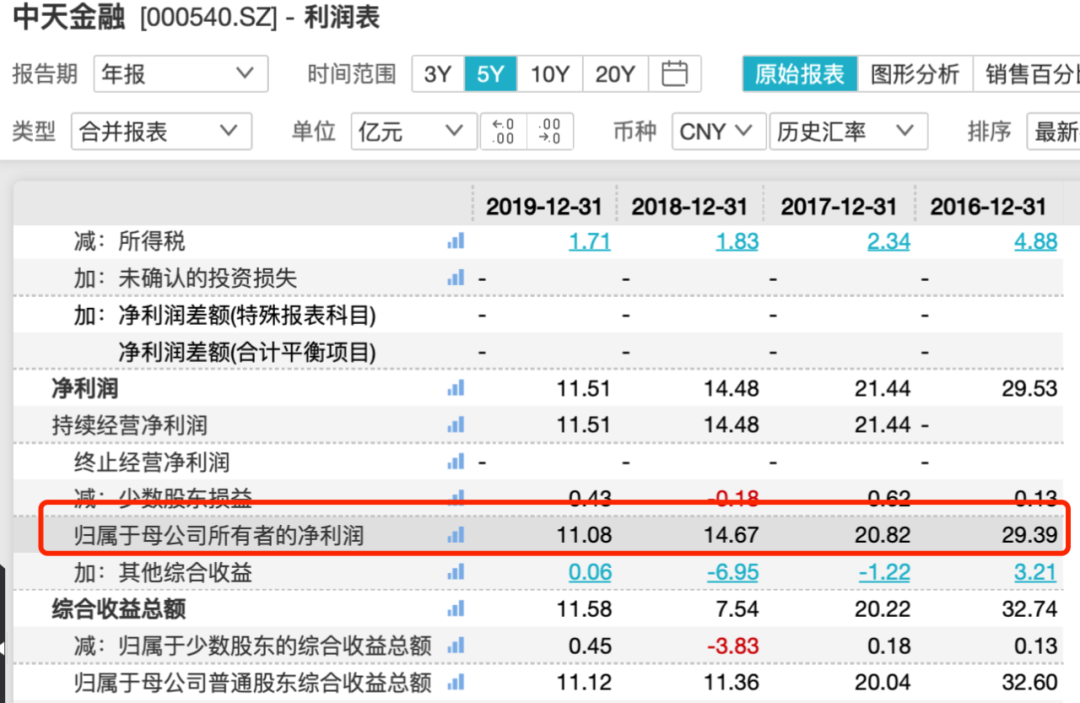Open chart icon for 净利润 row
This screenshot has width=1080, height=703.
click(x=455, y=388)
